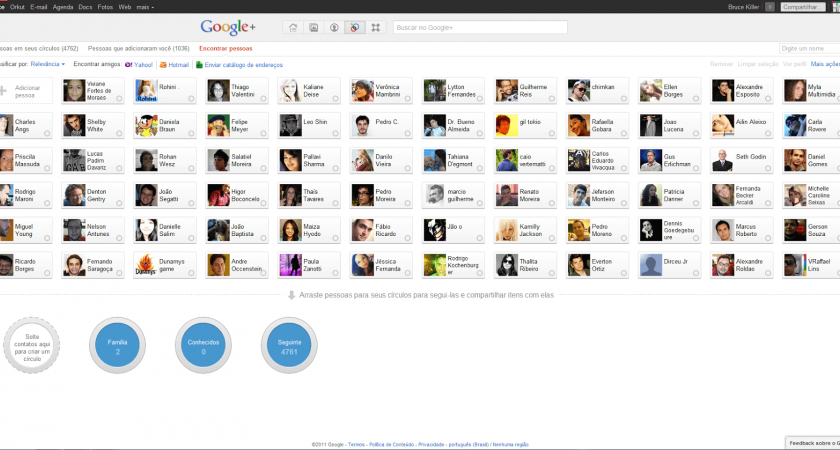Open the Games icon in navigation bar

coord(376,27)
